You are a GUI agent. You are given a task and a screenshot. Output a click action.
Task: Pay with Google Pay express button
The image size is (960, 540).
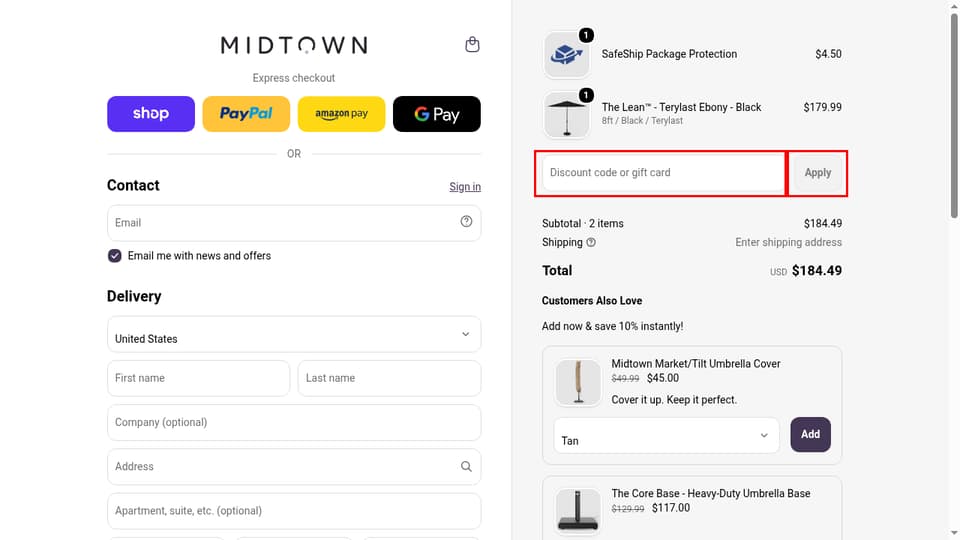click(x=437, y=114)
